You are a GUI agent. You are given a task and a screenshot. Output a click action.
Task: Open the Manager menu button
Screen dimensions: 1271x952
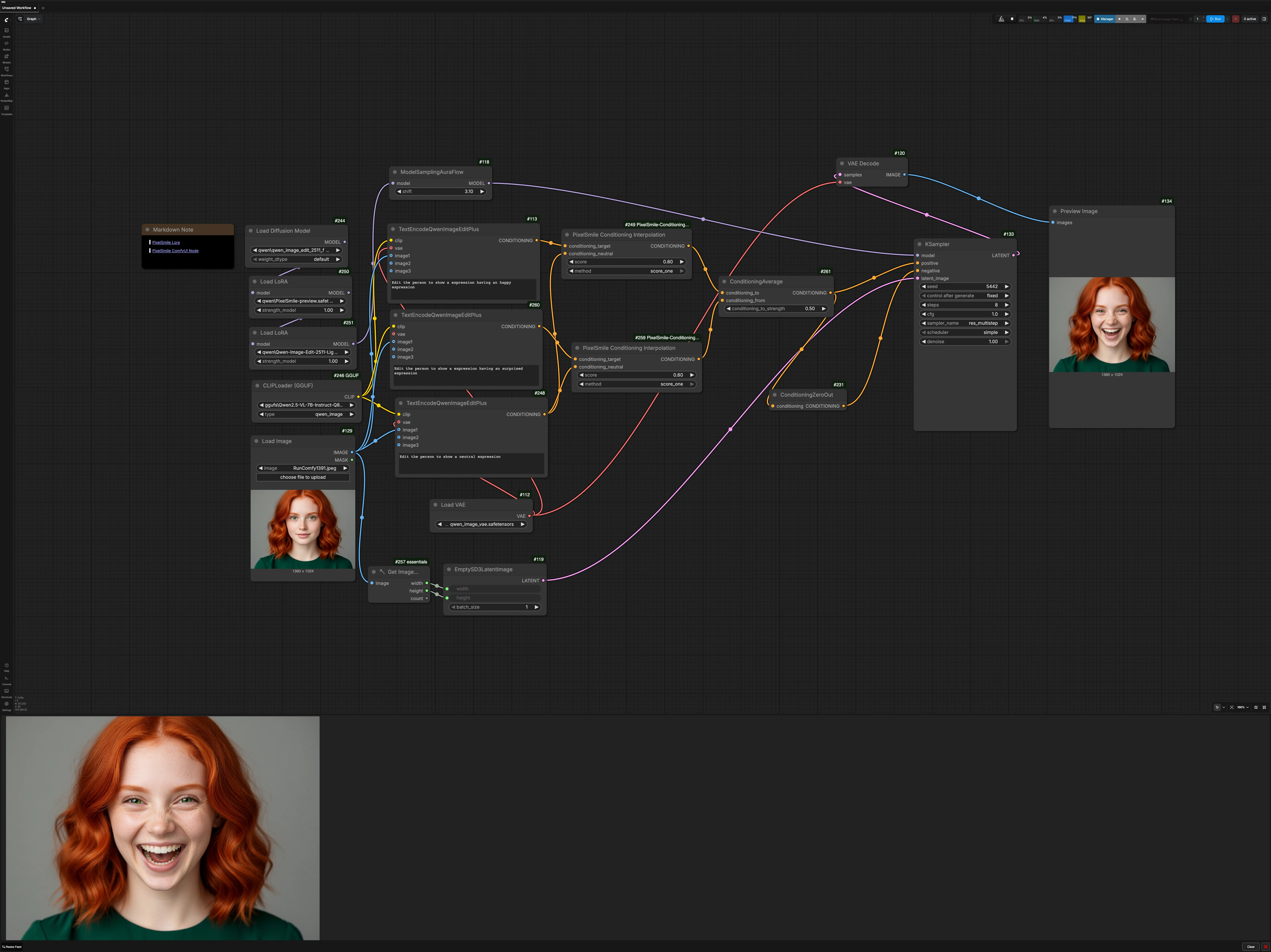point(1105,19)
